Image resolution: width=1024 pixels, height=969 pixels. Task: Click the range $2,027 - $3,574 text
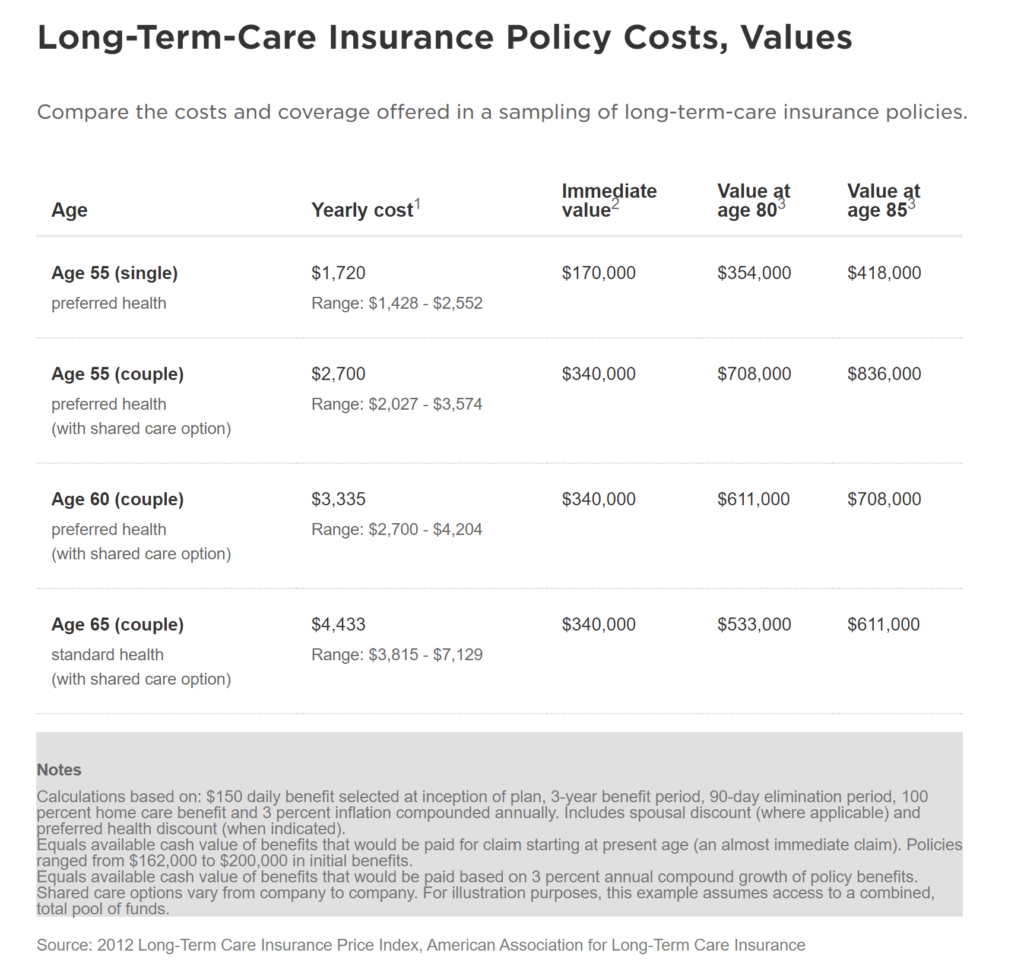396,404
